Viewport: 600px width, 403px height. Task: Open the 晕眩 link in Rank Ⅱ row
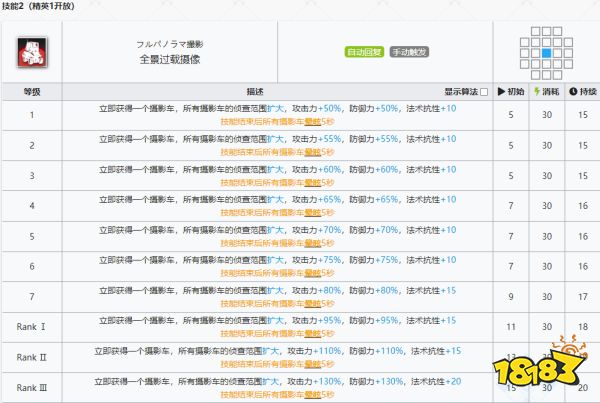[313, 364]
